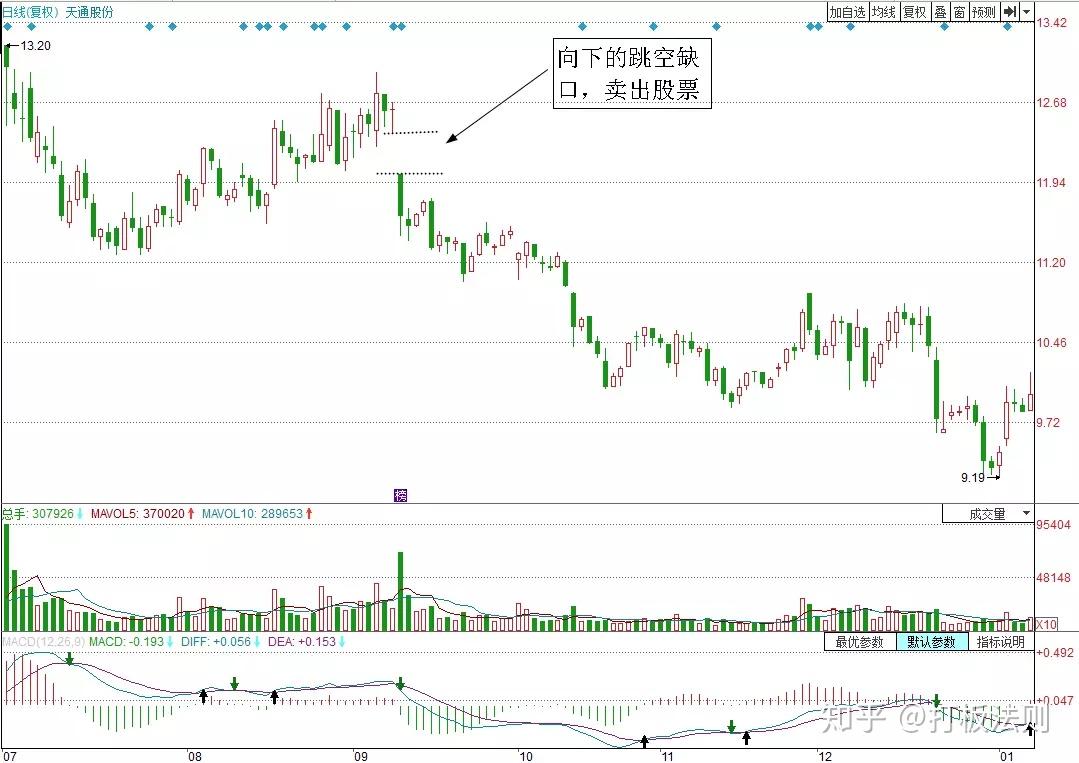Viewport: 1079px width, 763px height.
Task: Click the MAVOL10: 289653 readout
Action: click(x=252, y=513)
